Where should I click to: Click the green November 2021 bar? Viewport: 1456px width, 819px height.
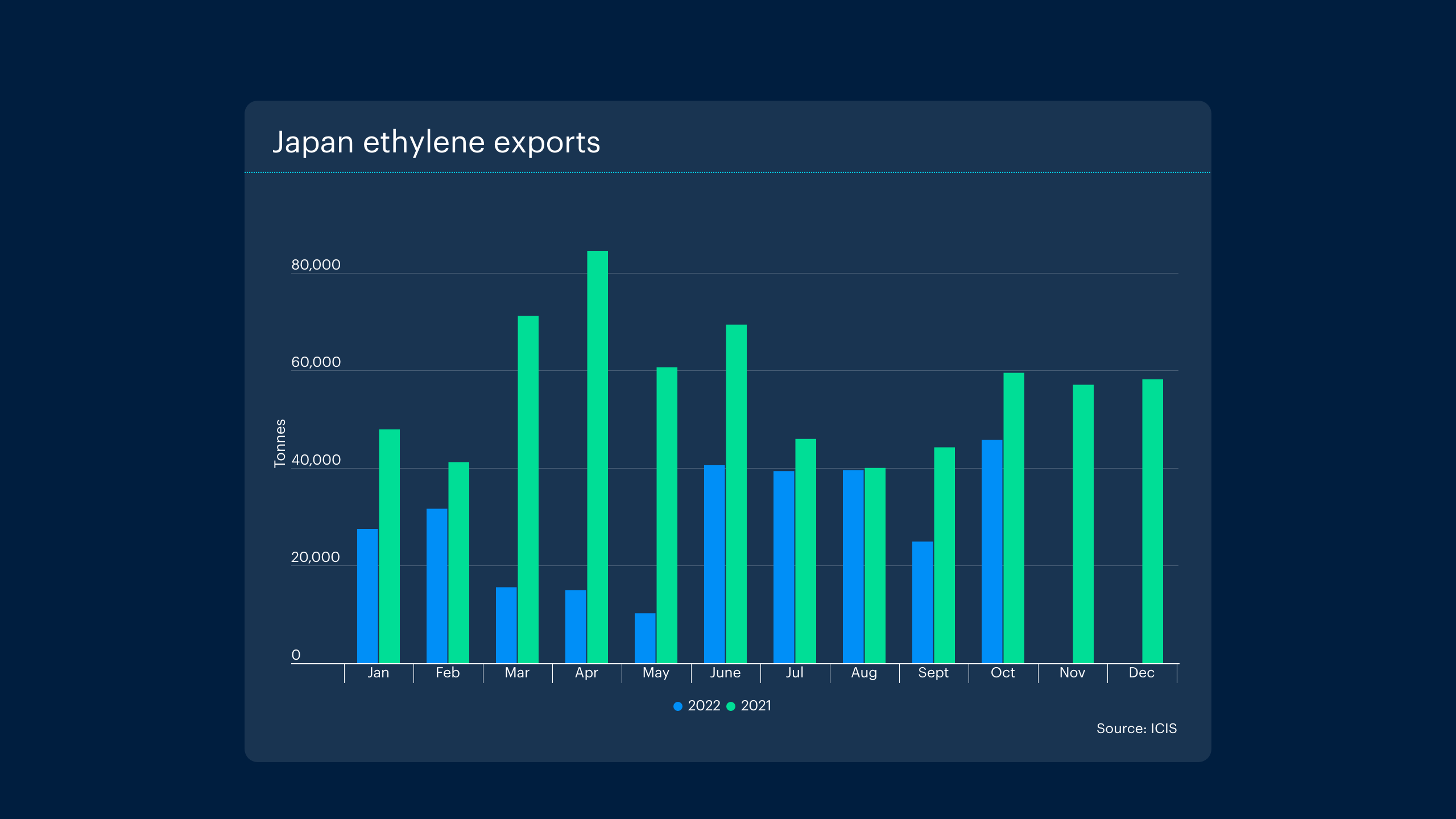click(1083, 524)
